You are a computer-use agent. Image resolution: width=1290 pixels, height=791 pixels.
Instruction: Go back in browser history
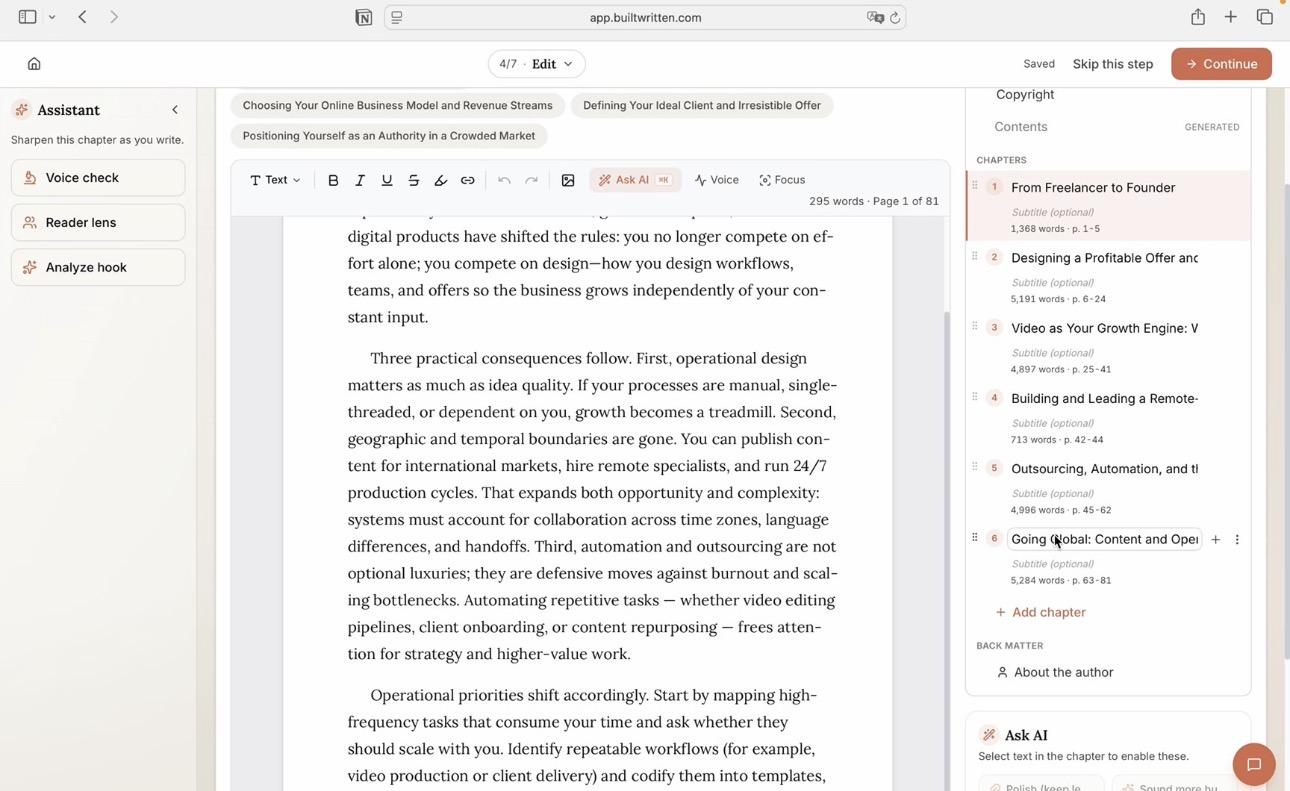[83, 17]
